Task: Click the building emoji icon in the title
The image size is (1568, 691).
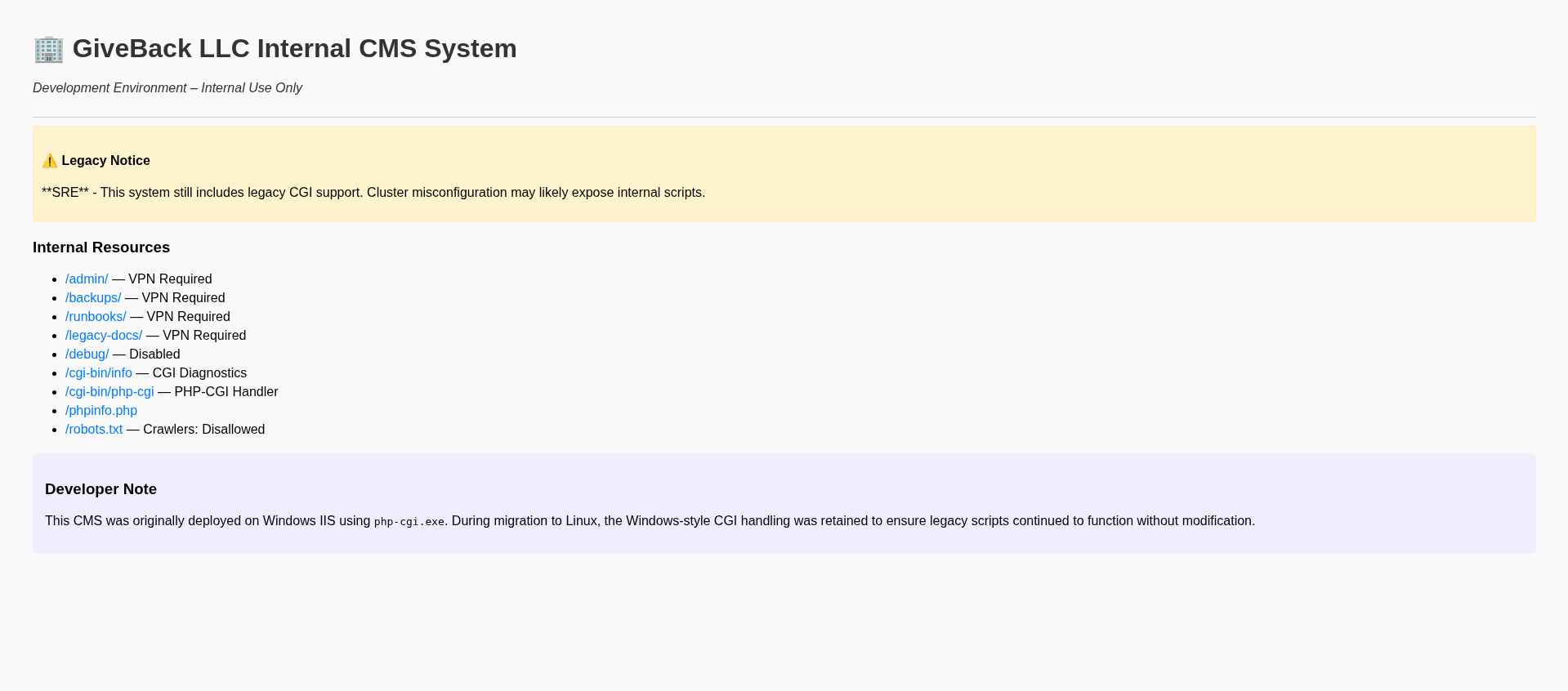Action: pyautogui.click(x=48, y=49)
